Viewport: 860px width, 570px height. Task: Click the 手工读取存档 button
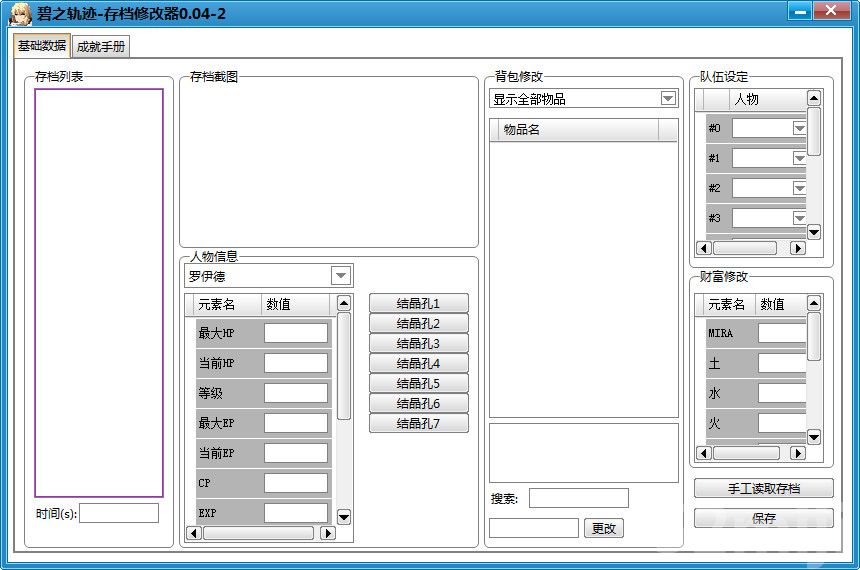(763, 489)
